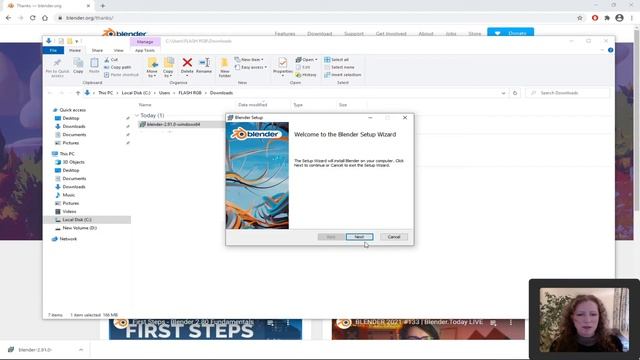Open Music folder under This PC
This screenshot has height=360, width=640.
69,195
